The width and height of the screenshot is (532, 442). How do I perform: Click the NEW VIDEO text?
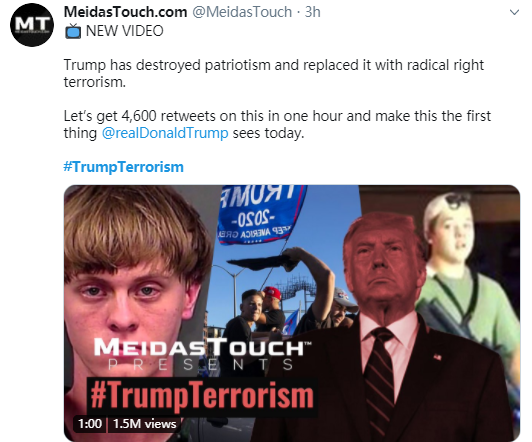[125, 31]
